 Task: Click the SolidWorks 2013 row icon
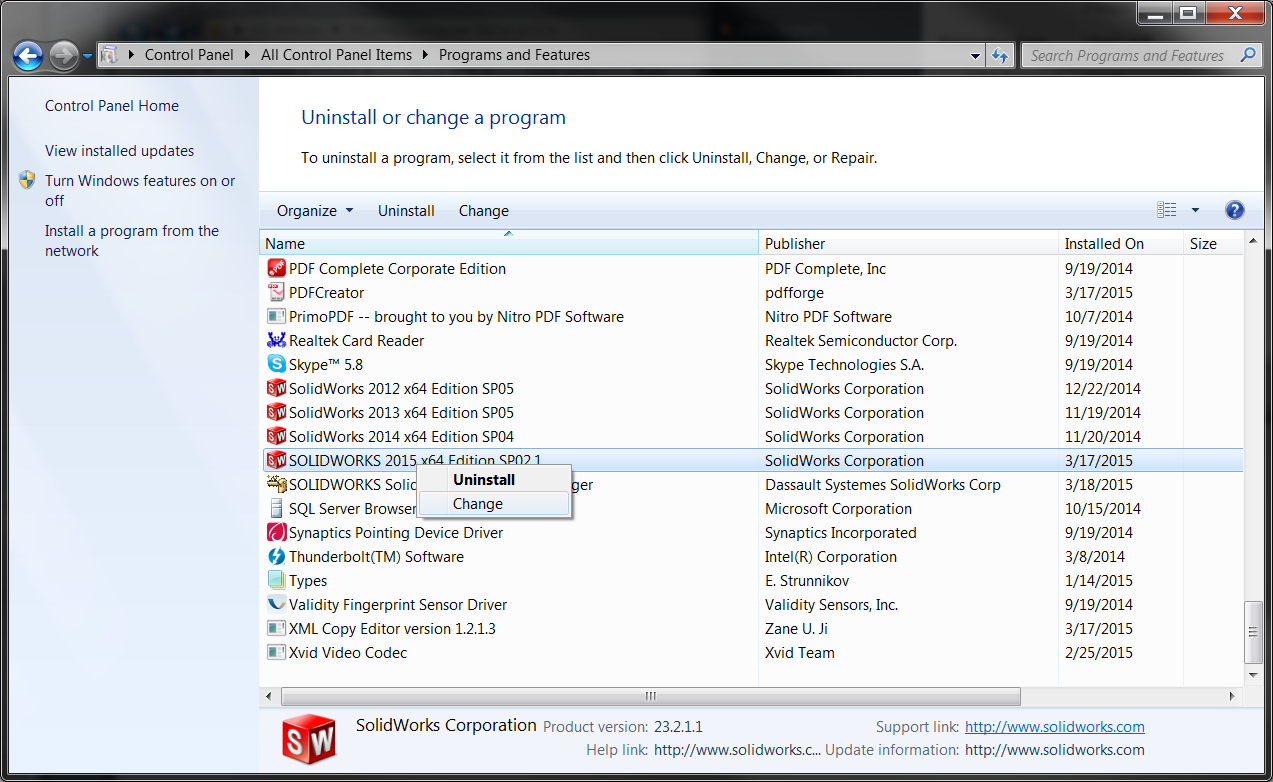pyautogui.click(x=277, y=412)
